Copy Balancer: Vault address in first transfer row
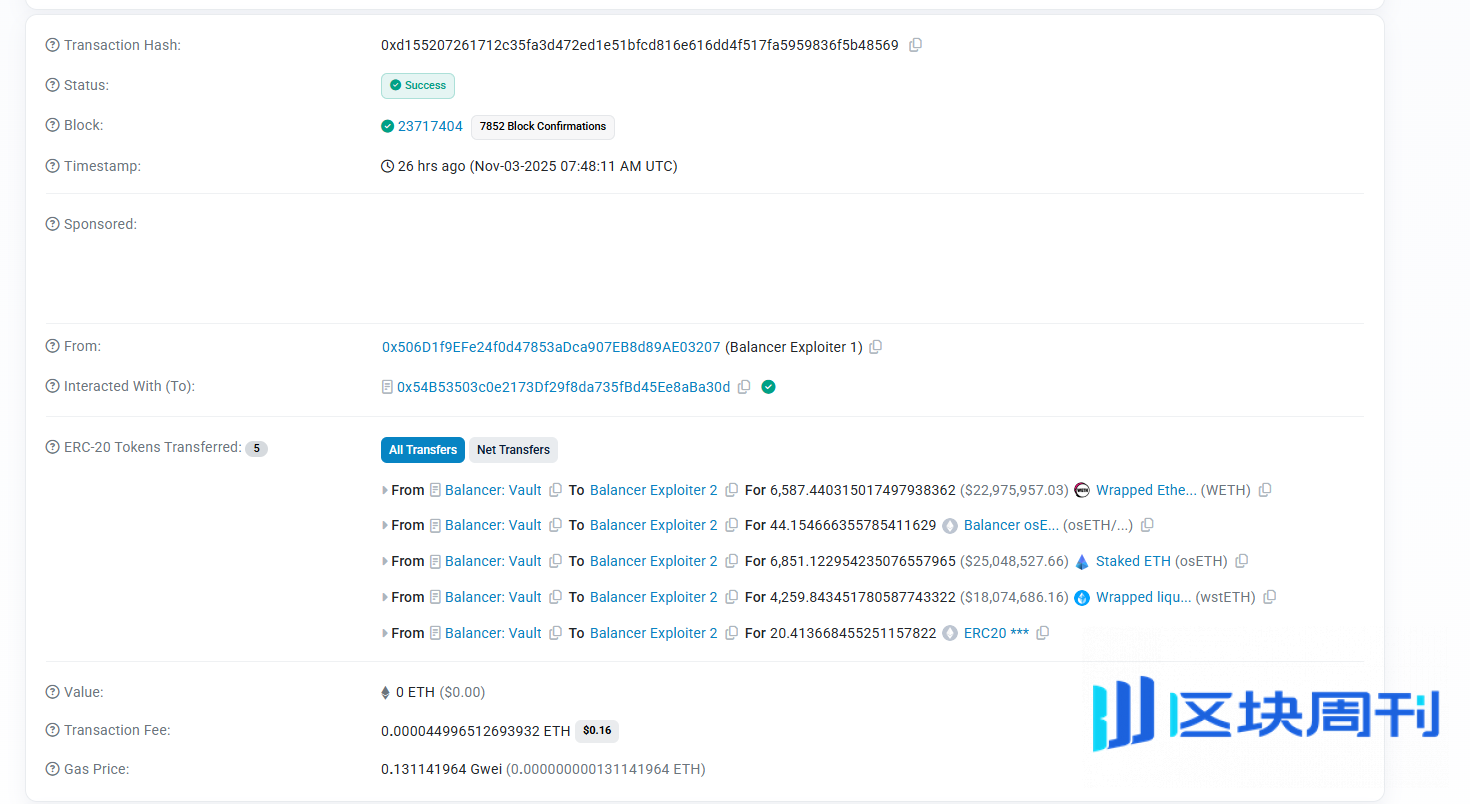This screenshot has height=804, width=1470. [555, 490]
